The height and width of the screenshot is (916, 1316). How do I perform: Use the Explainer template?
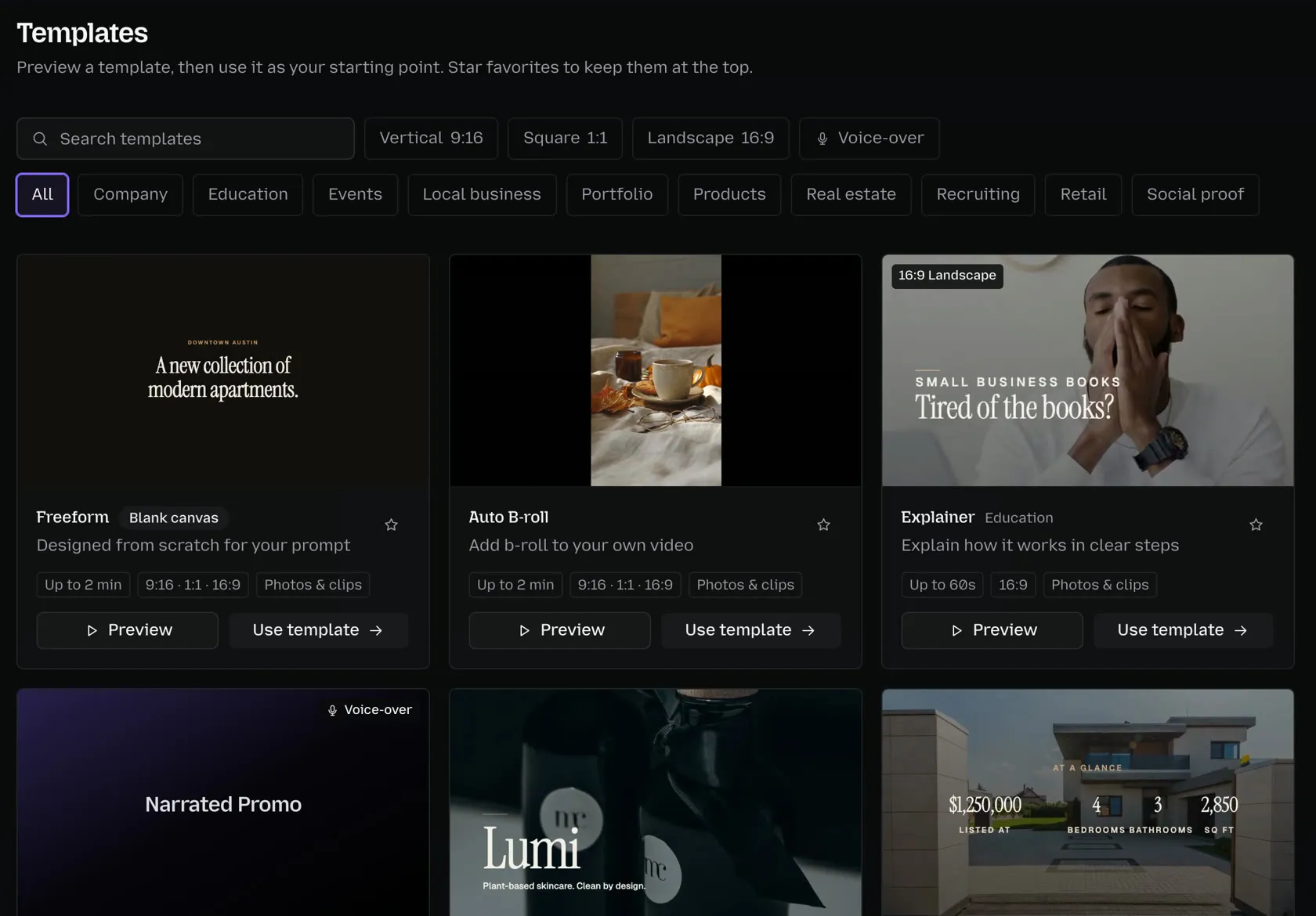tap(1184, 630)
